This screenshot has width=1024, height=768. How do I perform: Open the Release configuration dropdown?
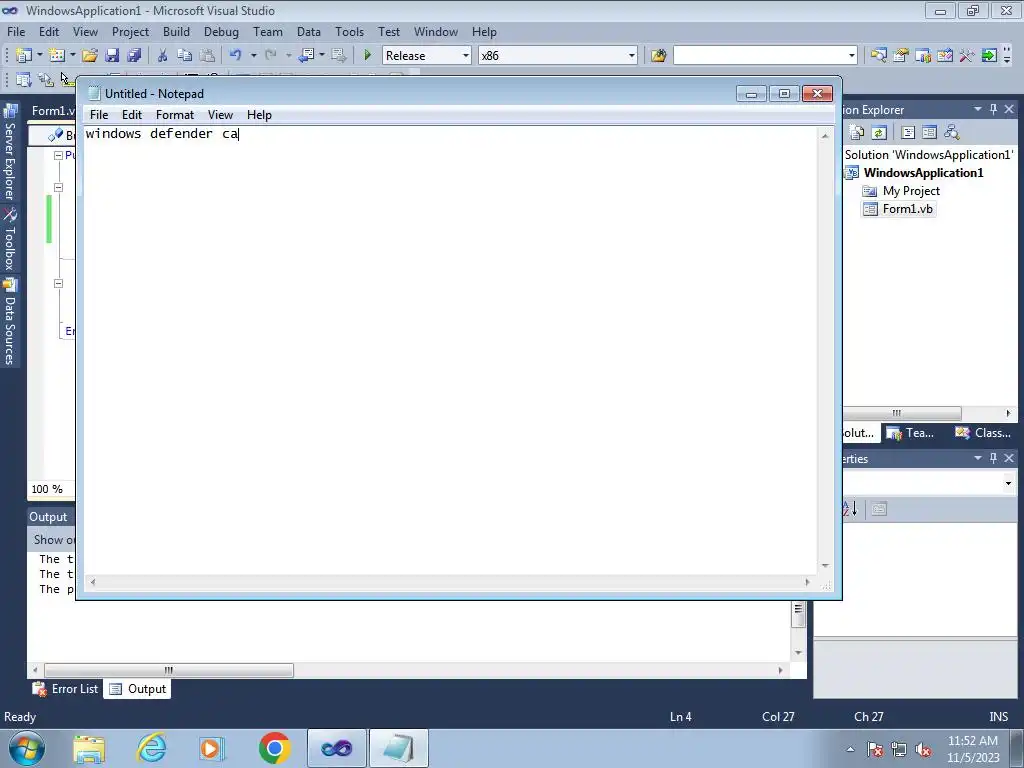(466, 56)
